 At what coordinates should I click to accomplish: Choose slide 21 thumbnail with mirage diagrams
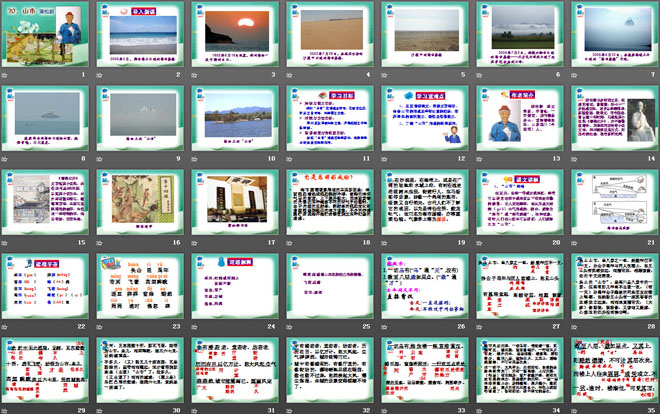click(615, 202)
